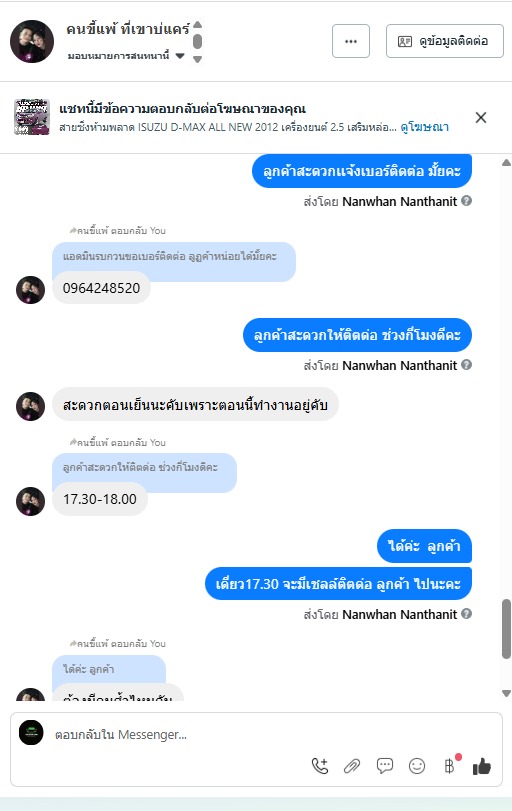Open saved replies speech bubble icon

384,766
